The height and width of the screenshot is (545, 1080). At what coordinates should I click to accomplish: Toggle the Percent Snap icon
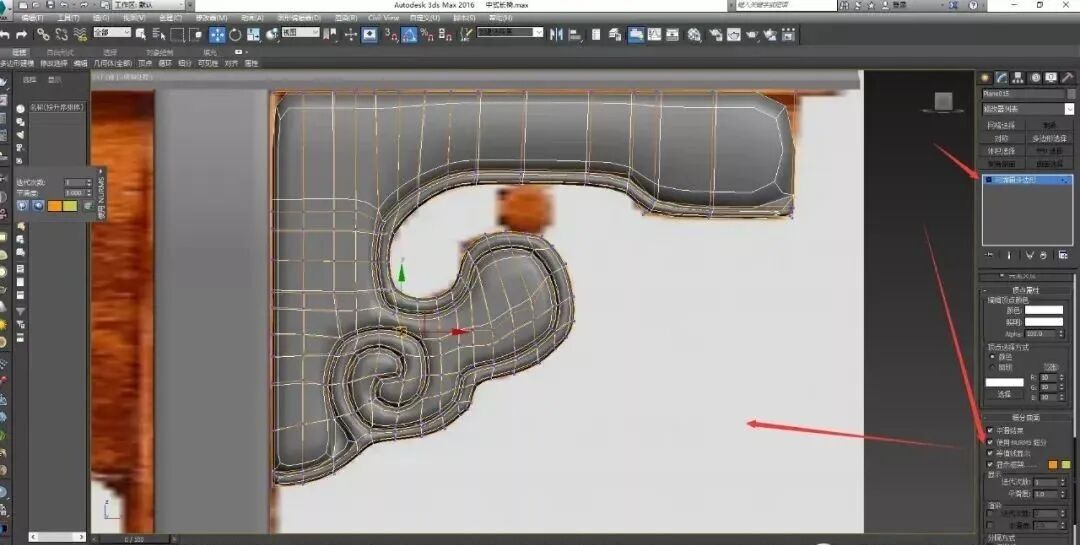click(427, 34)
